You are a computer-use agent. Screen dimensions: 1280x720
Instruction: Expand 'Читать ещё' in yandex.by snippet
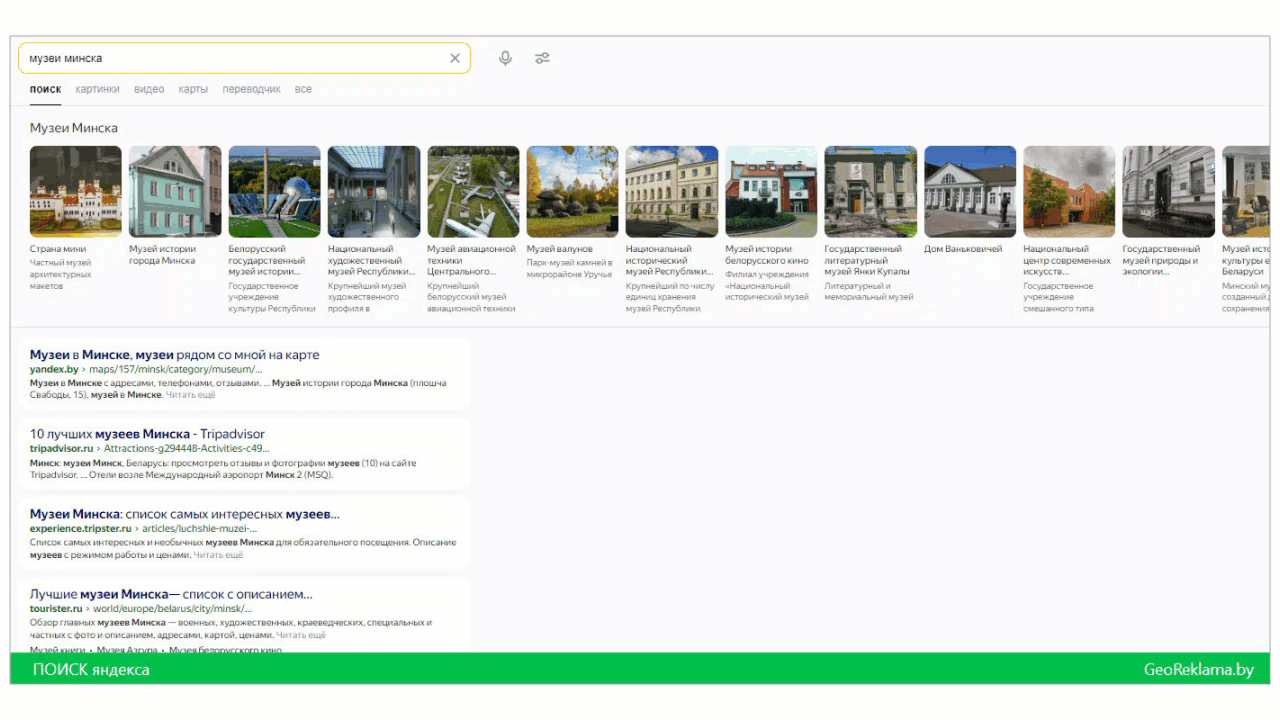pos(191,395)
